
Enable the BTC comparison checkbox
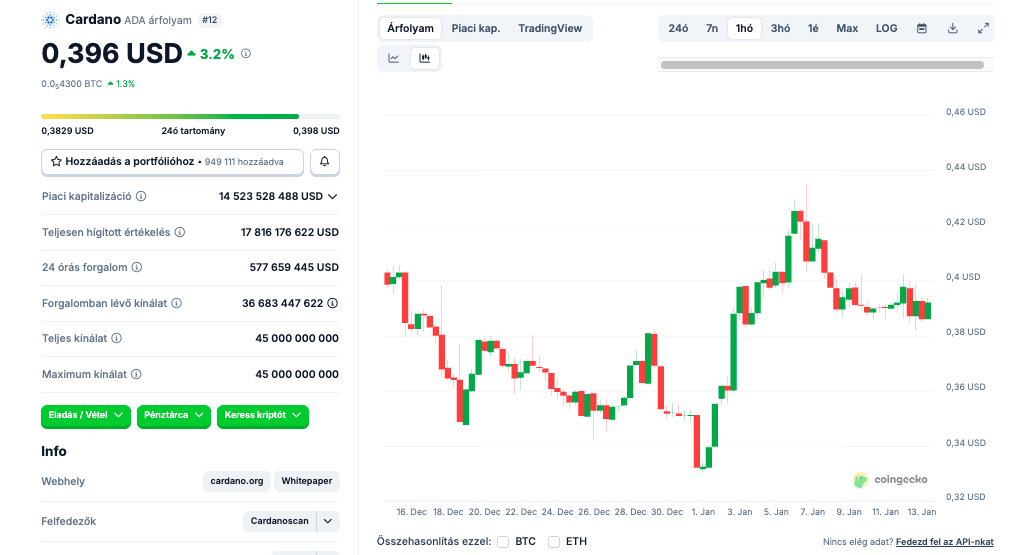point(503,542)
